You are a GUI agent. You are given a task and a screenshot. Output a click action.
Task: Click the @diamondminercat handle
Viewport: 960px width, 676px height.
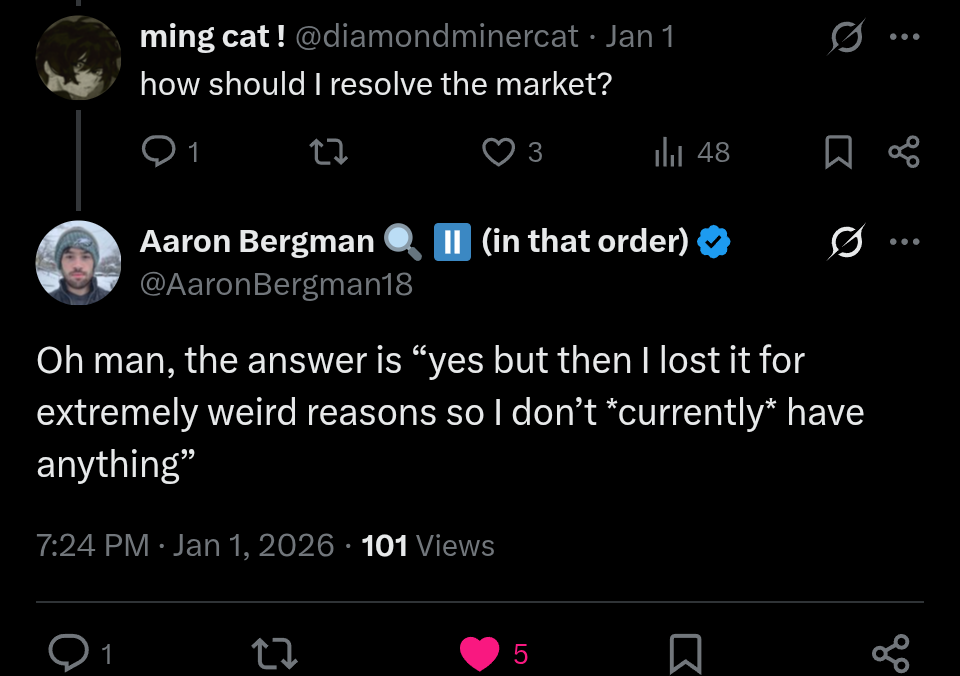coord(437,37)
